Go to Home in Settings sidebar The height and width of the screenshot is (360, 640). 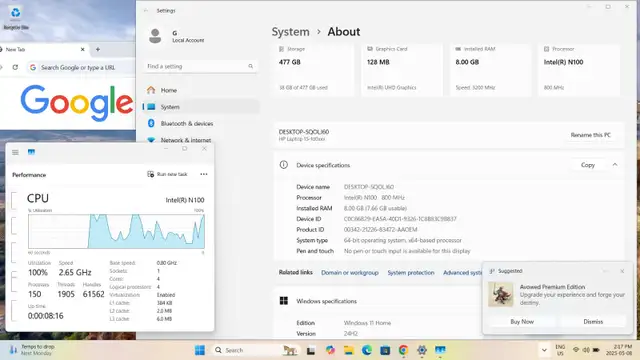168,90
